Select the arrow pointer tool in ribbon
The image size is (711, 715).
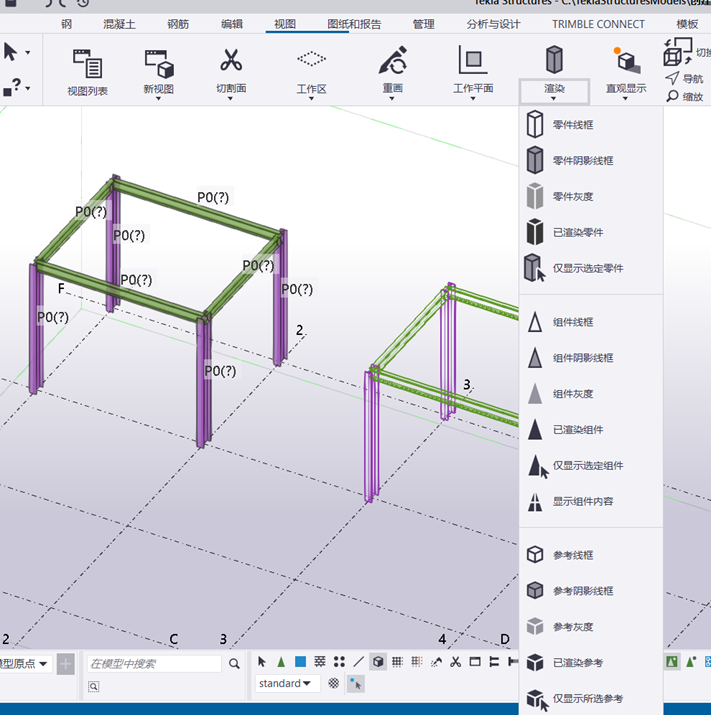(10, 52)
